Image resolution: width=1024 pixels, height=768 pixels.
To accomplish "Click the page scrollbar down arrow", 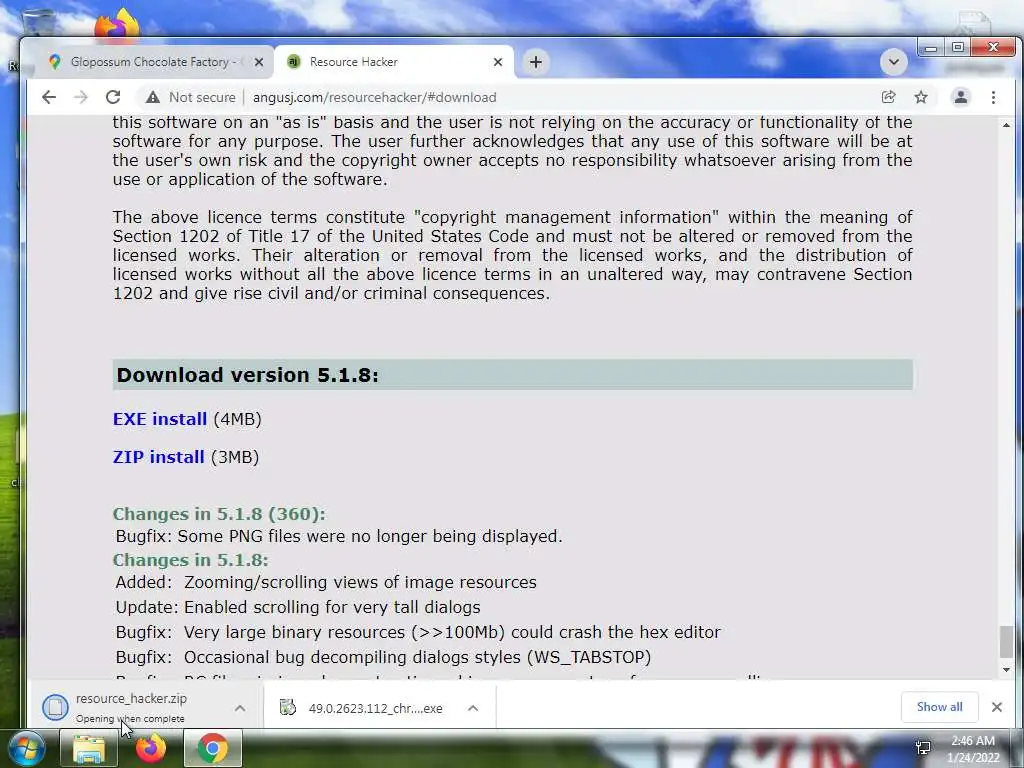I will pos(1006,670).
